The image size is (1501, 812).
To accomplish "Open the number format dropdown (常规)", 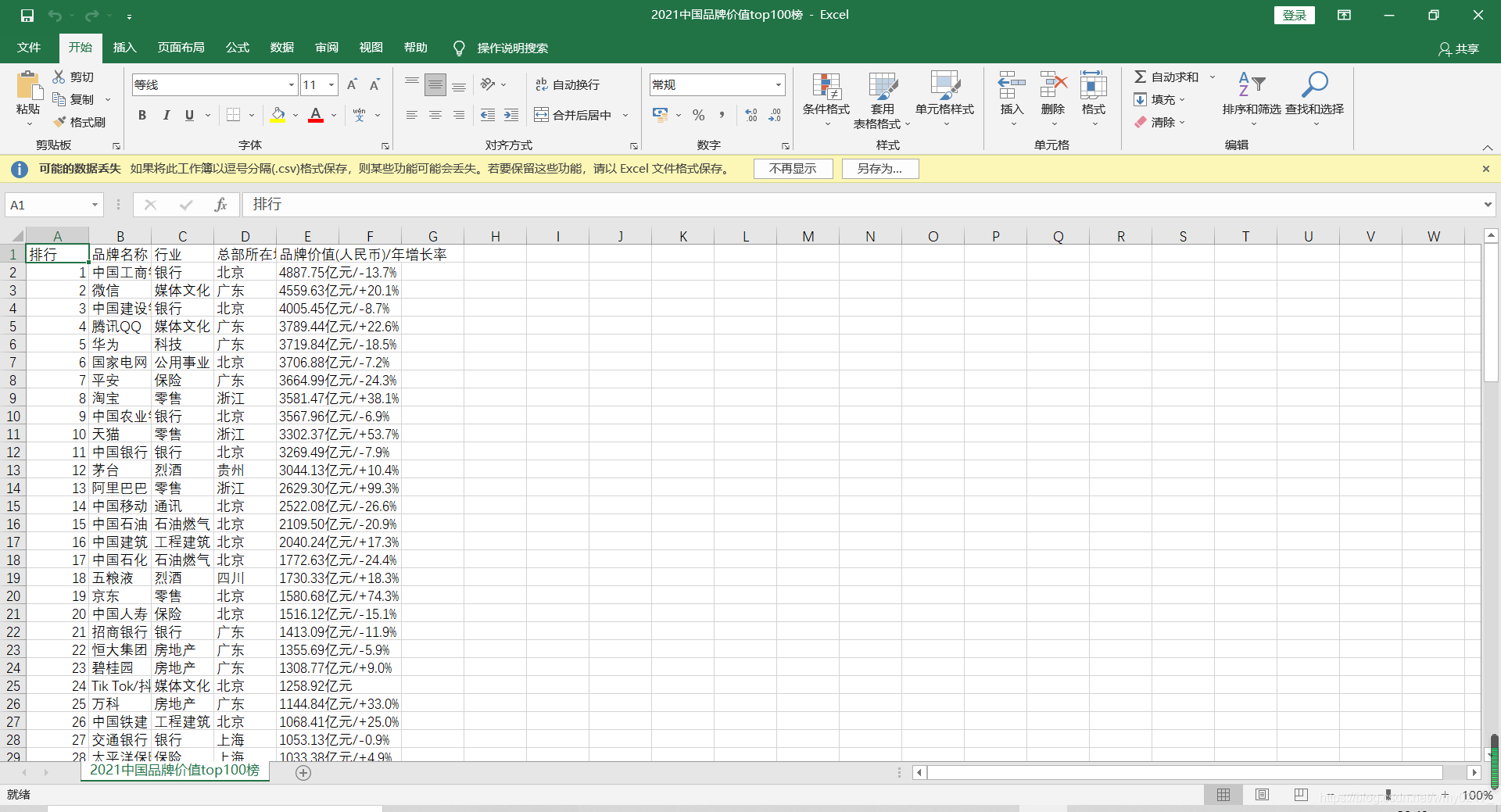I will [x=778, y=84].
